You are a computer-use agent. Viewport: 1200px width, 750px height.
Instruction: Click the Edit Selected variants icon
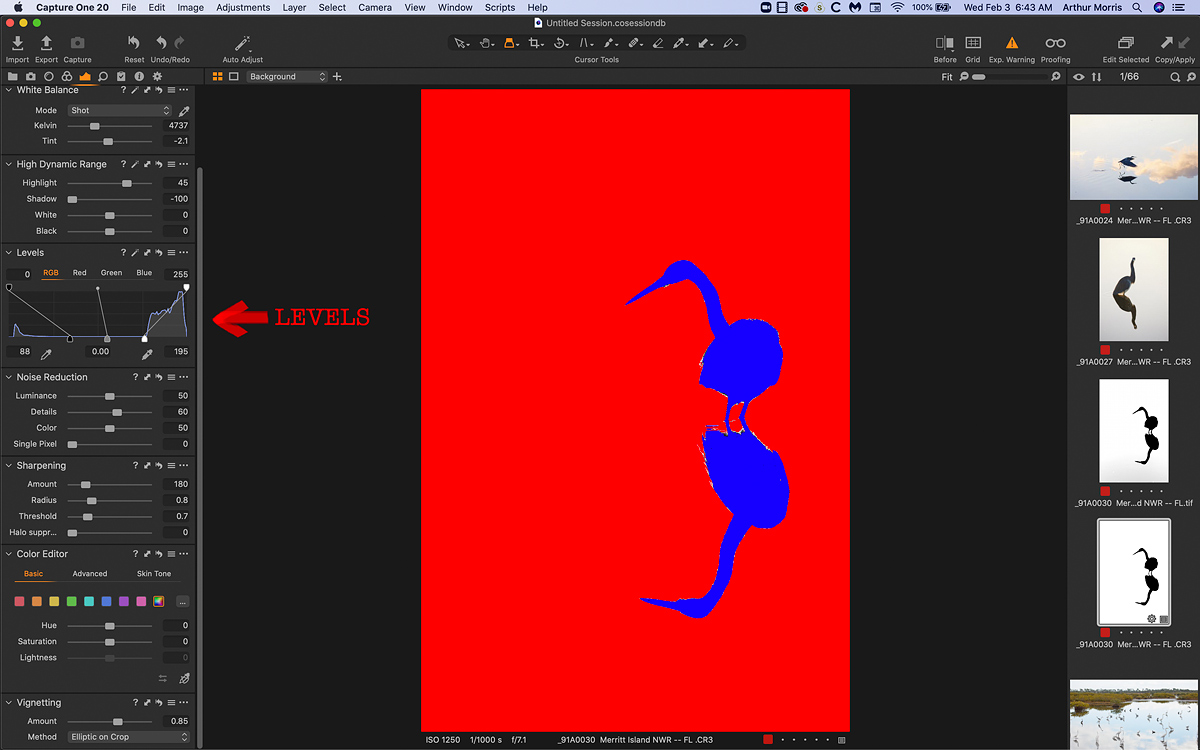[1125, 44]
